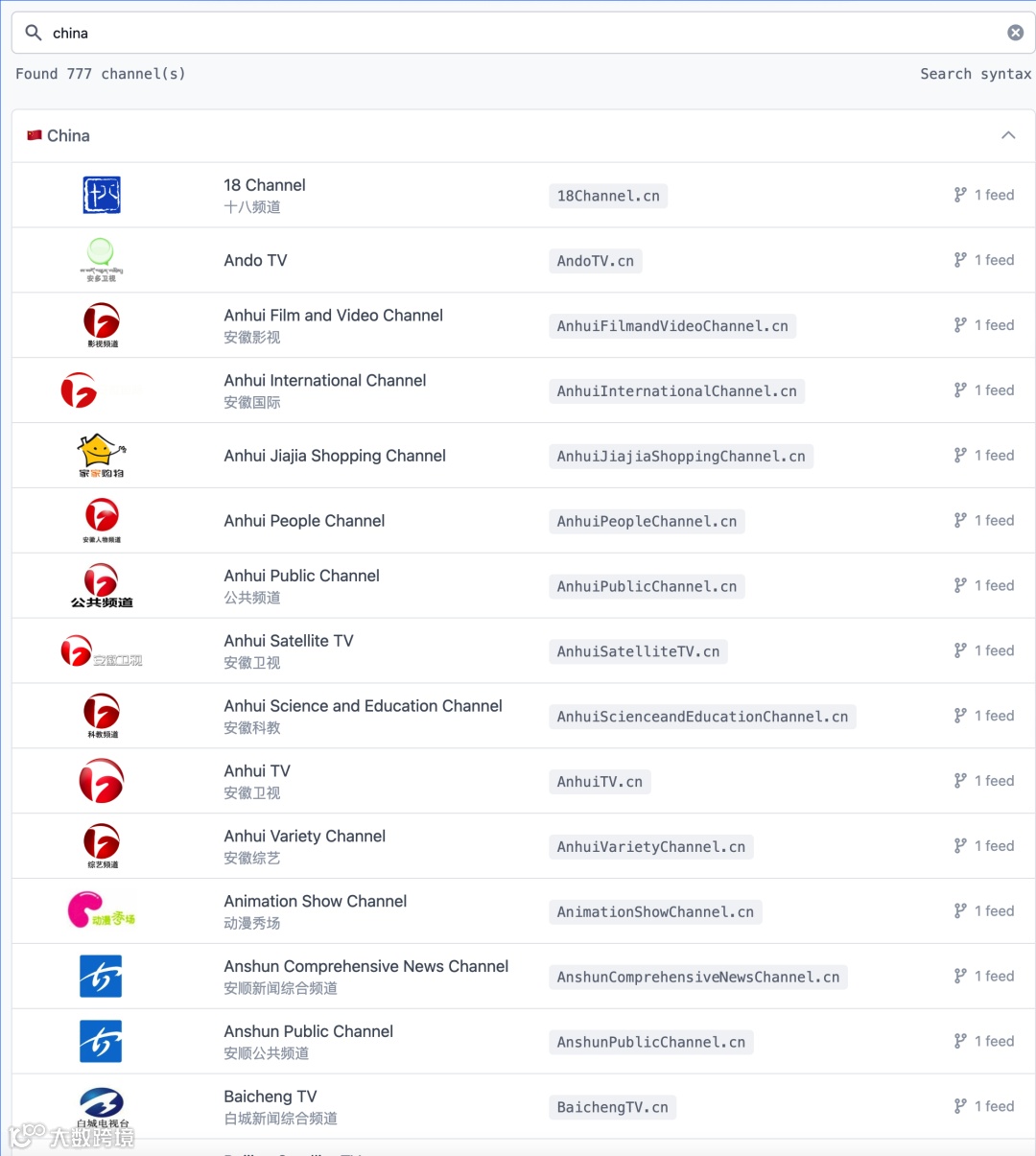Click the AnhuiVarietyChannel.cn ID tag

tap(651, 847)
